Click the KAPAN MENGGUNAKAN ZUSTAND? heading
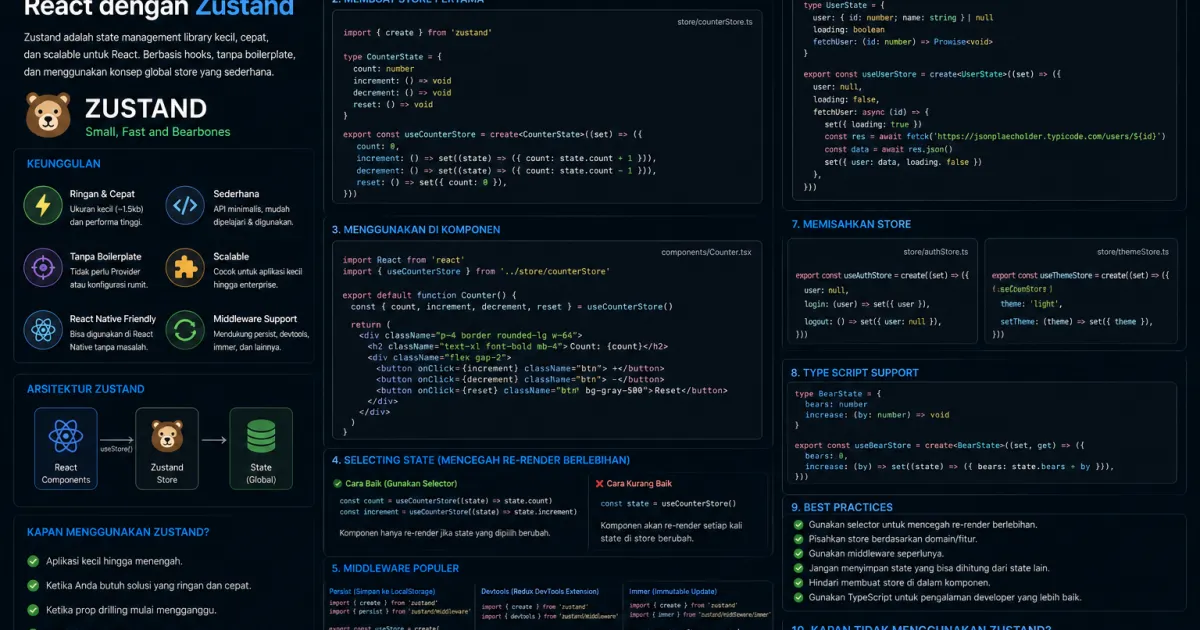Viewport: 1200px width, 630px height. [118, 532]
